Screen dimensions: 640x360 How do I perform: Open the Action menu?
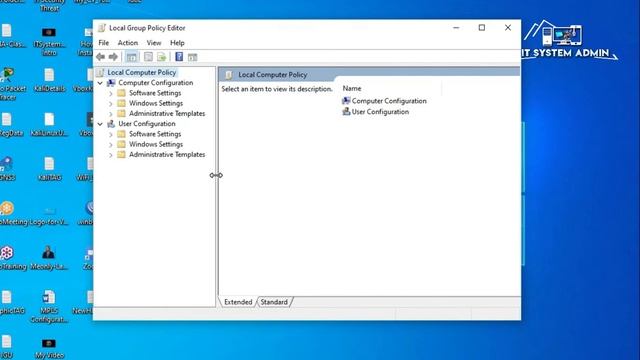(128, 42)
